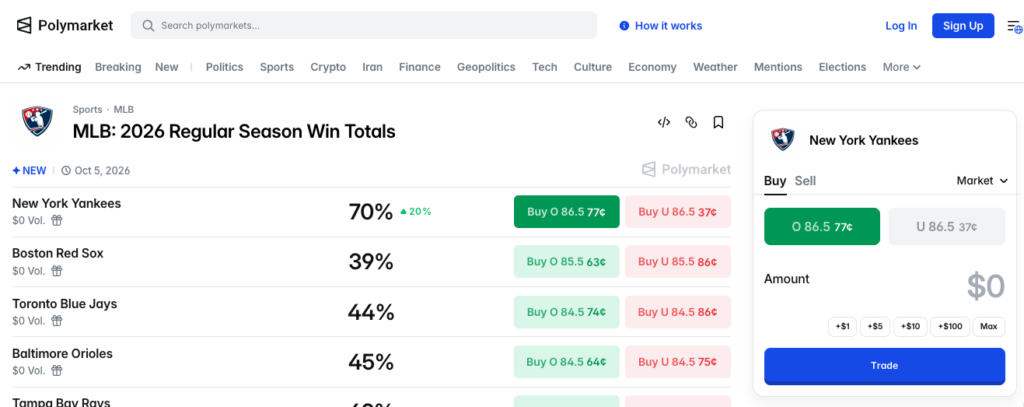Image resolution: width=1024 pixels, height=407 pixels.
Task: Click the gift icon under New York Yankees
Action: [57, 221]
